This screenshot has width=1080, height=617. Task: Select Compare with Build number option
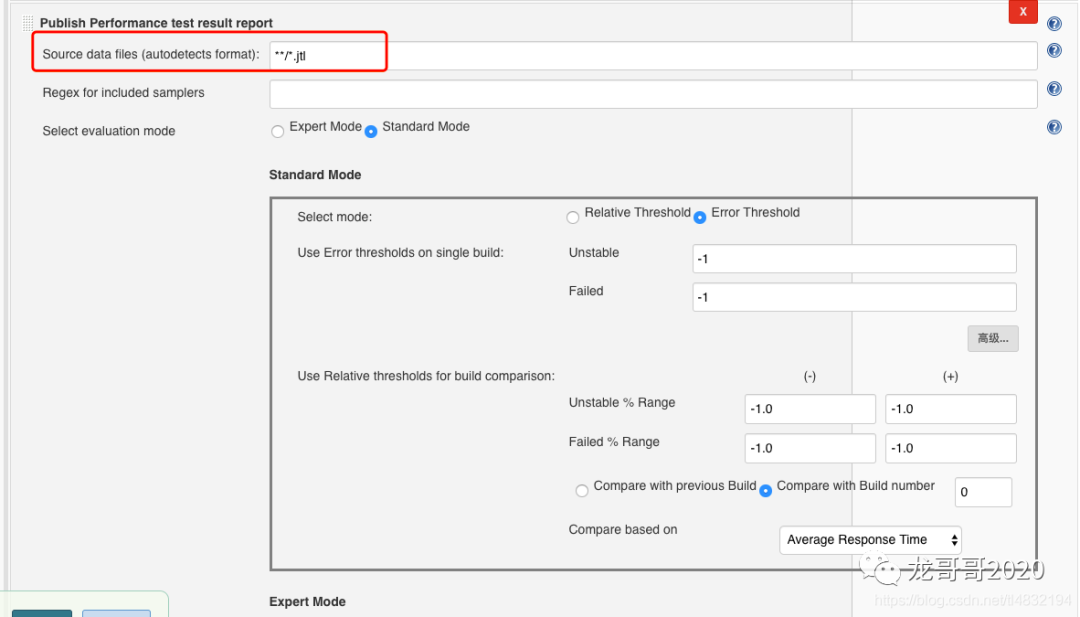pyautogui.click(x=766, y=490)
